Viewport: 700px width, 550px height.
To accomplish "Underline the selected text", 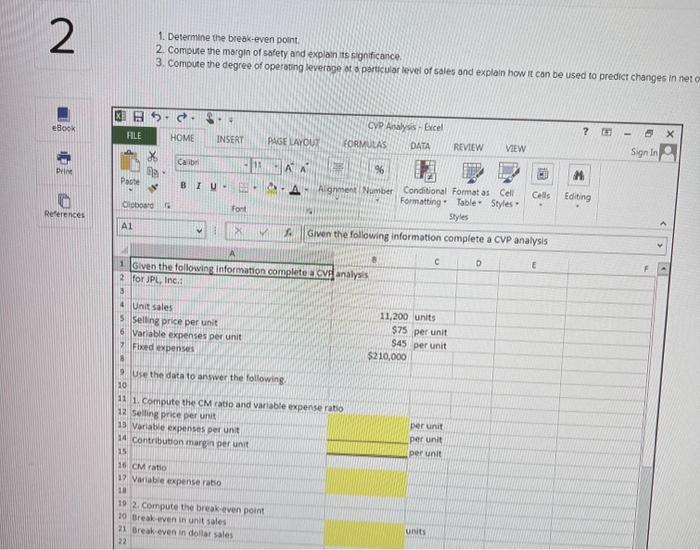I will click(213, 186).
